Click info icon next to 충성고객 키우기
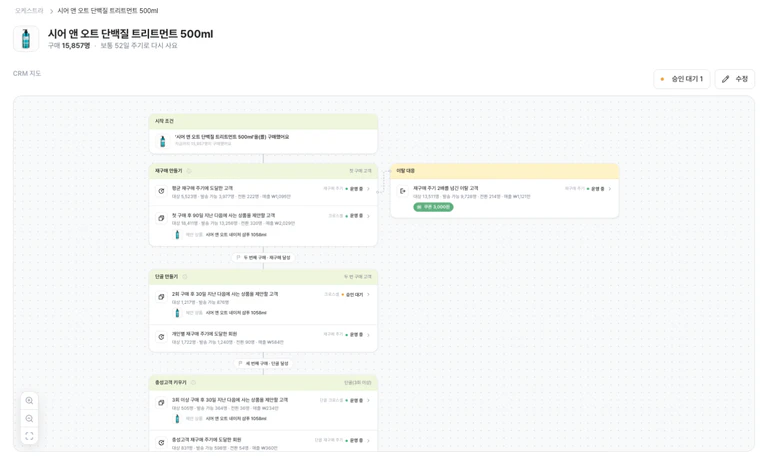 pos(193,383)
